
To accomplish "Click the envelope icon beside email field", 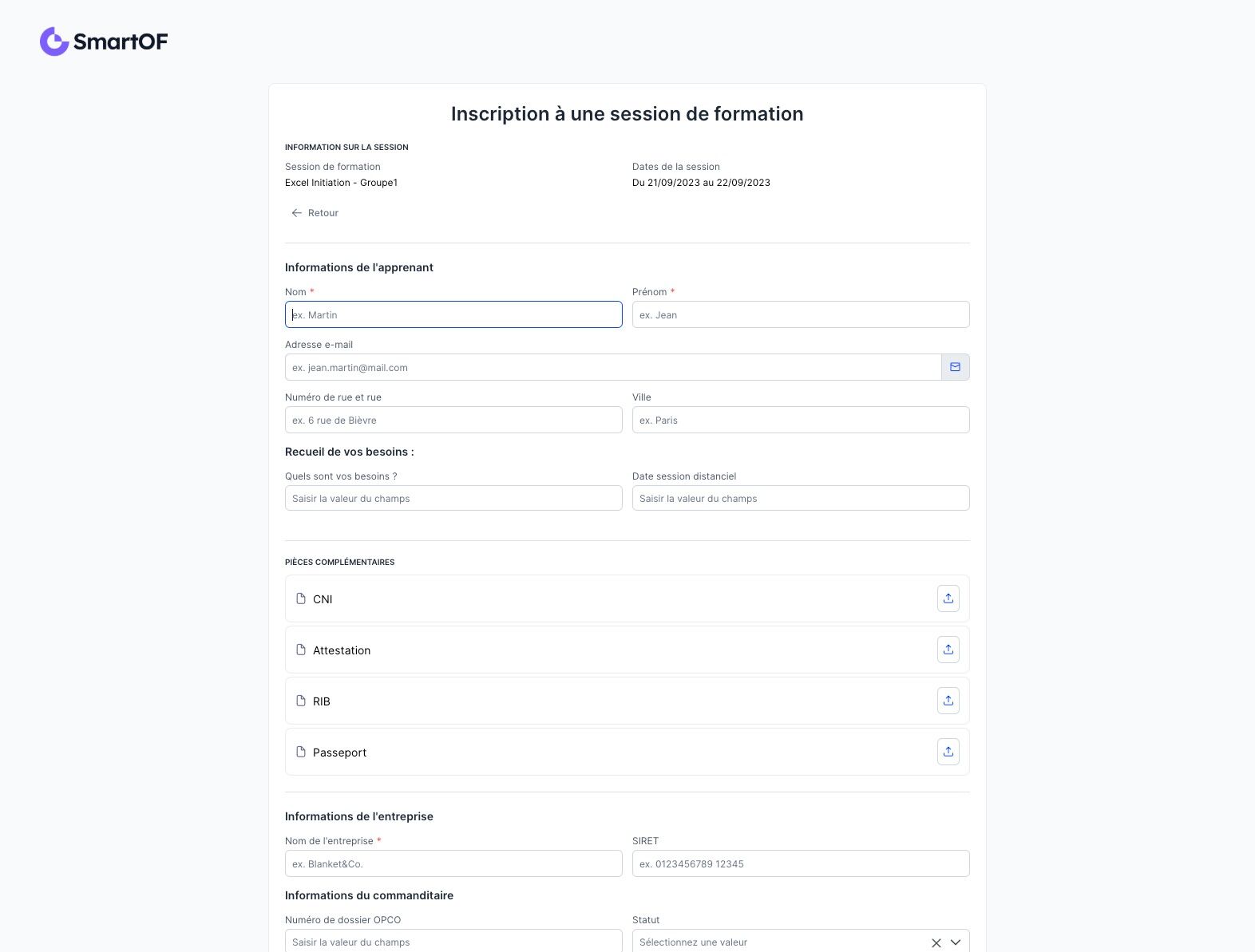I will pyautogui.click(x=955, y=367).
